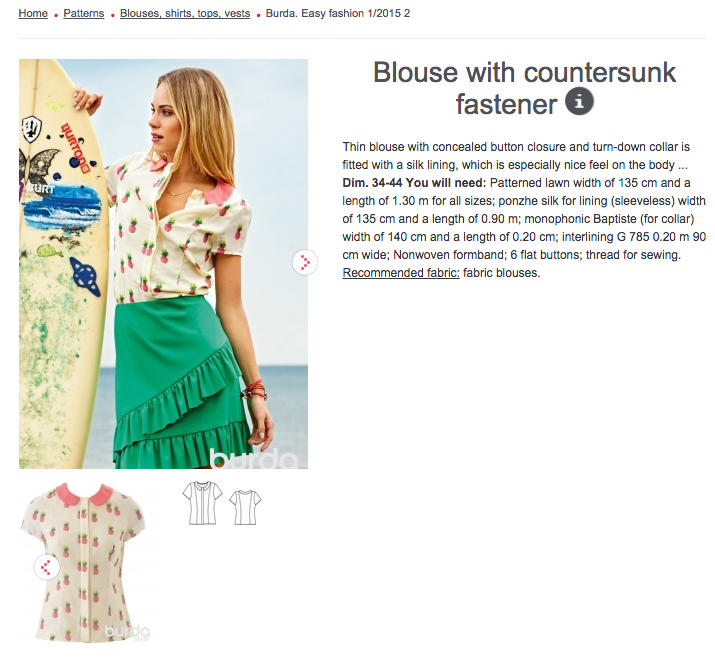Screen dimensions: 715x660
Task: Click the product description paragraph
Action: pos(524,210)
